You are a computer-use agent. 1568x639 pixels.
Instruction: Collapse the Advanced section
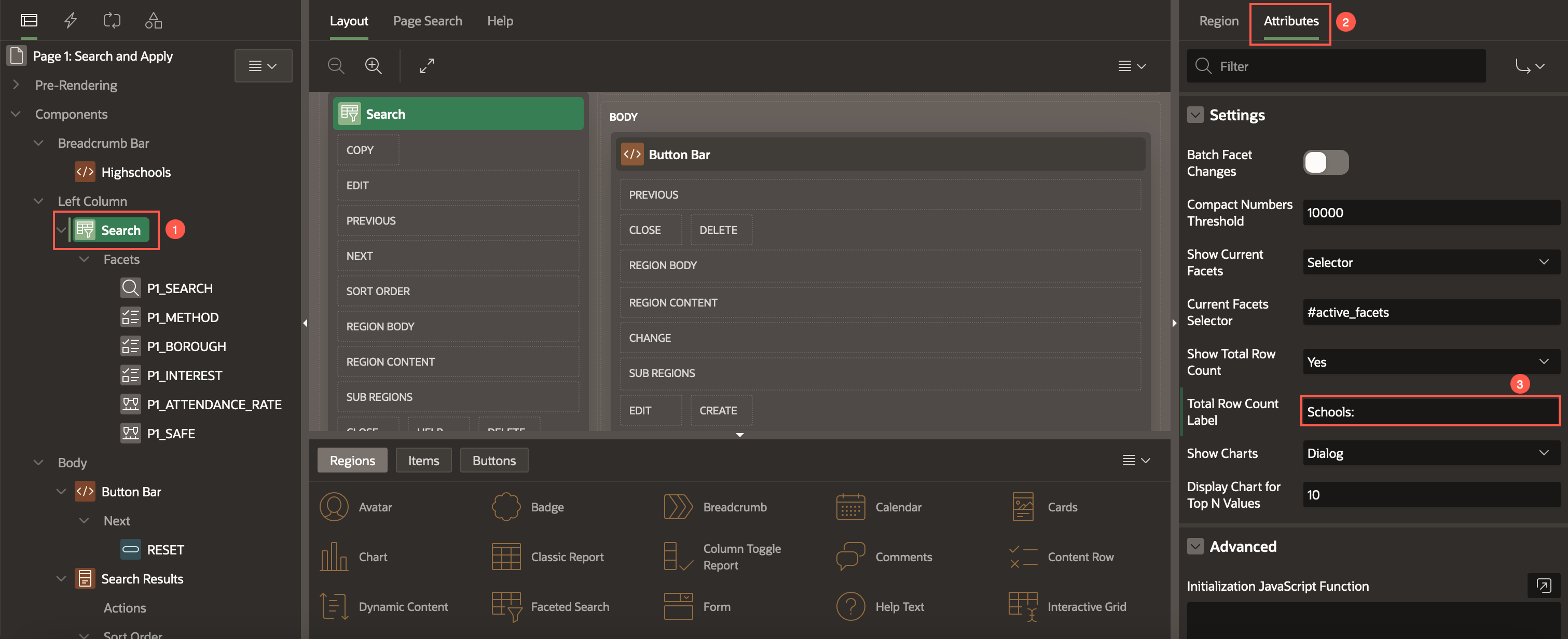pyautogui.click(x=1195, y=547)
